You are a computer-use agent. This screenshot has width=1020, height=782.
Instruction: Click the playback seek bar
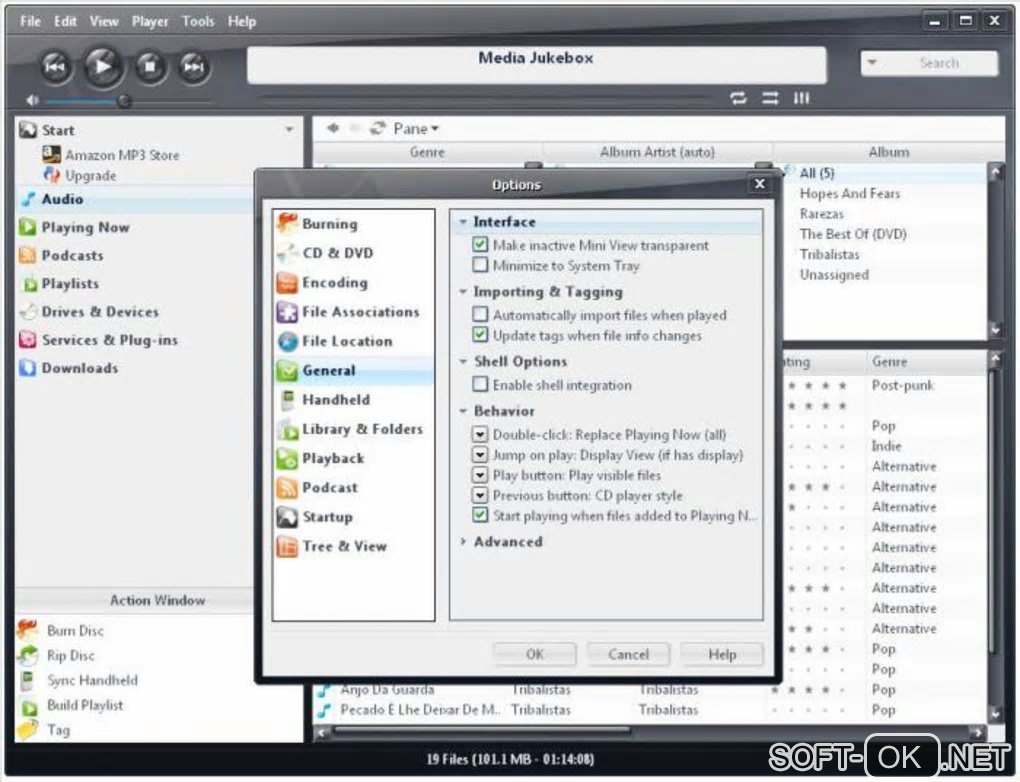(x=485, y=98)
